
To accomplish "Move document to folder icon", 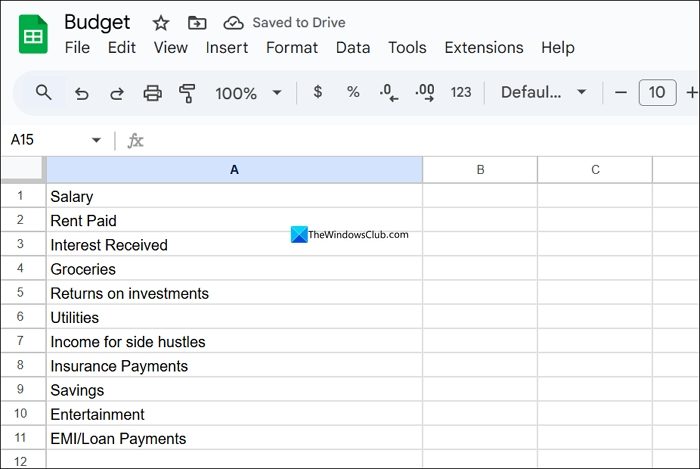I will click(x=197, y=22).
